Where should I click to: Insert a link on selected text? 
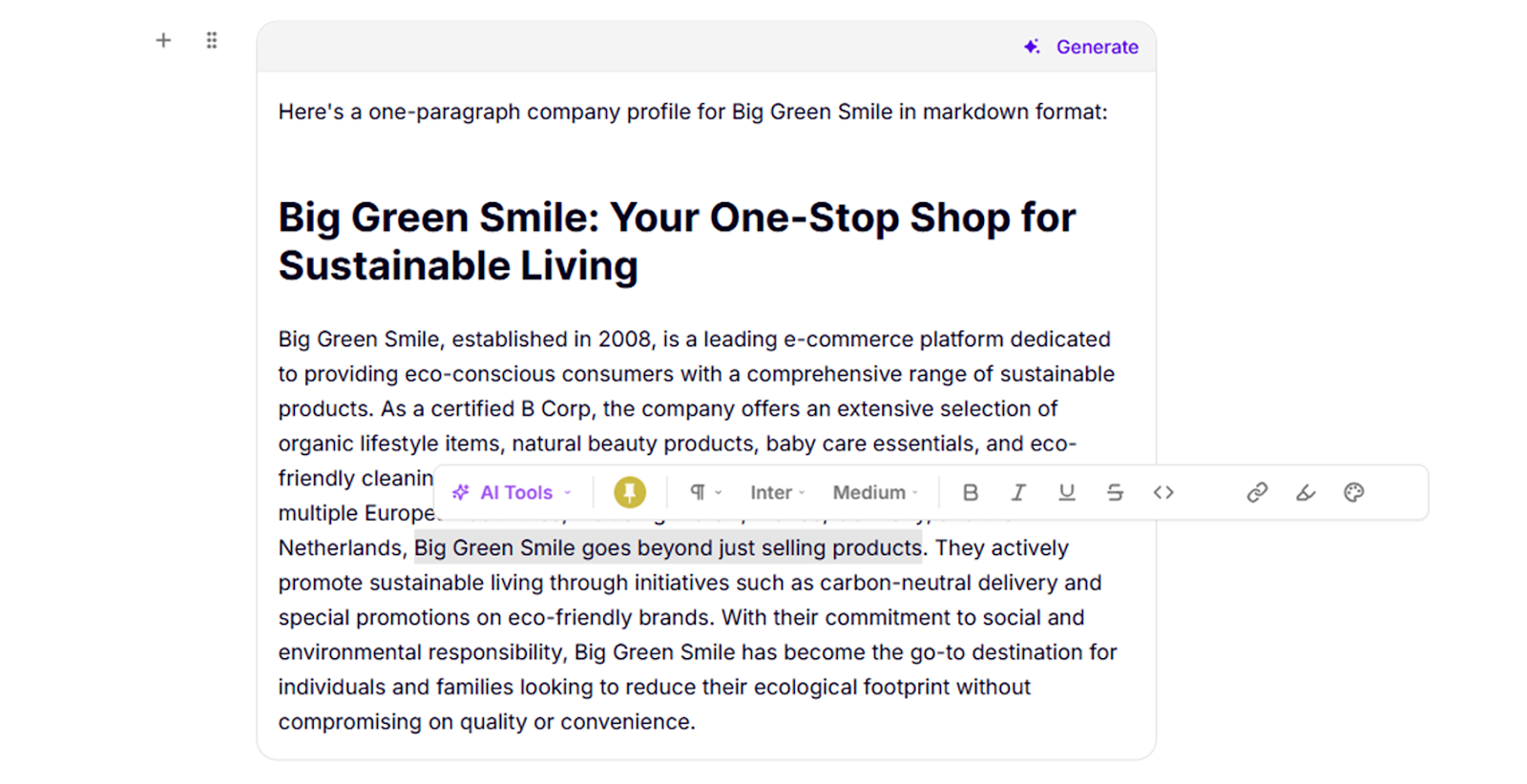point(1257,492)
